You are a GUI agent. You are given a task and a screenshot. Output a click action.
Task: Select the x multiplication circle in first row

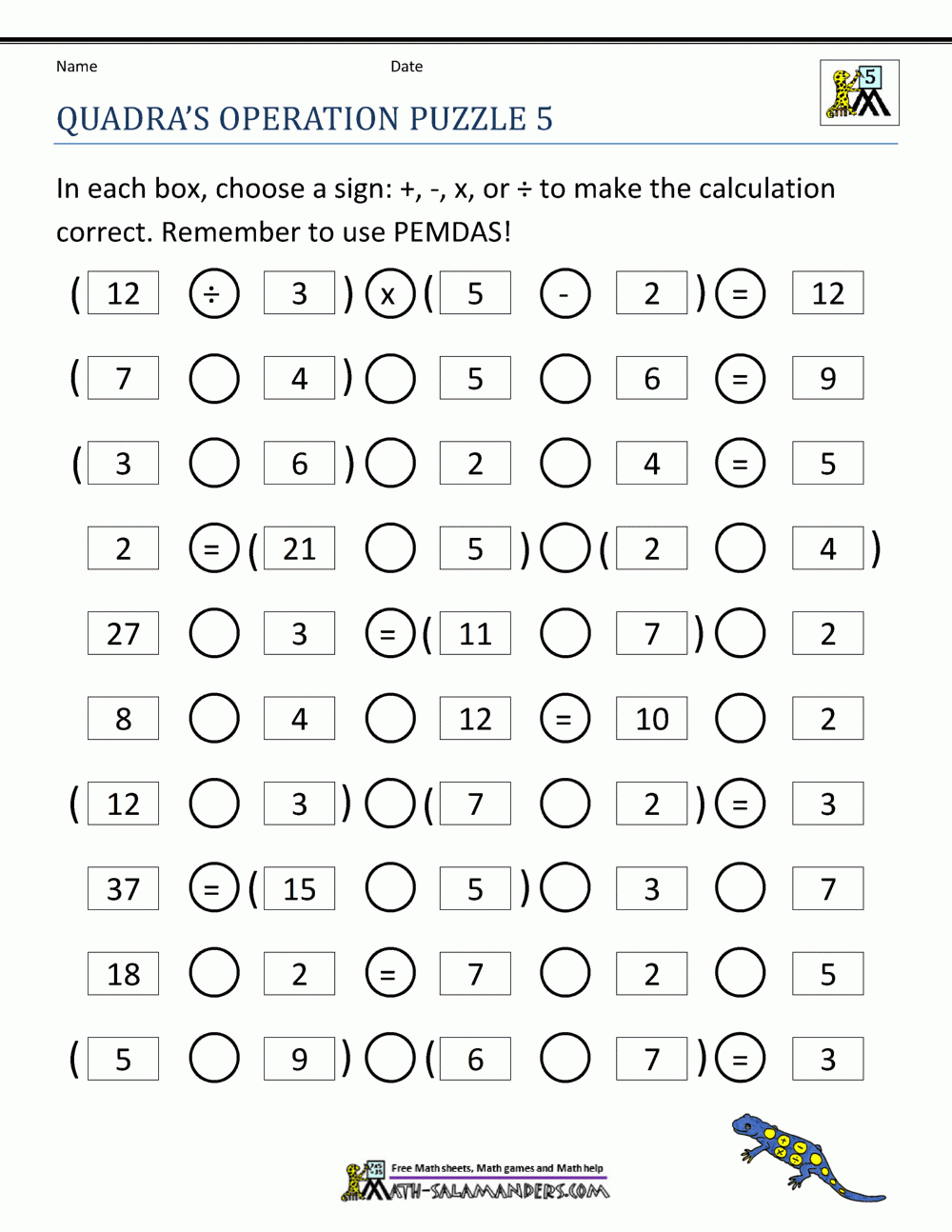389,293
